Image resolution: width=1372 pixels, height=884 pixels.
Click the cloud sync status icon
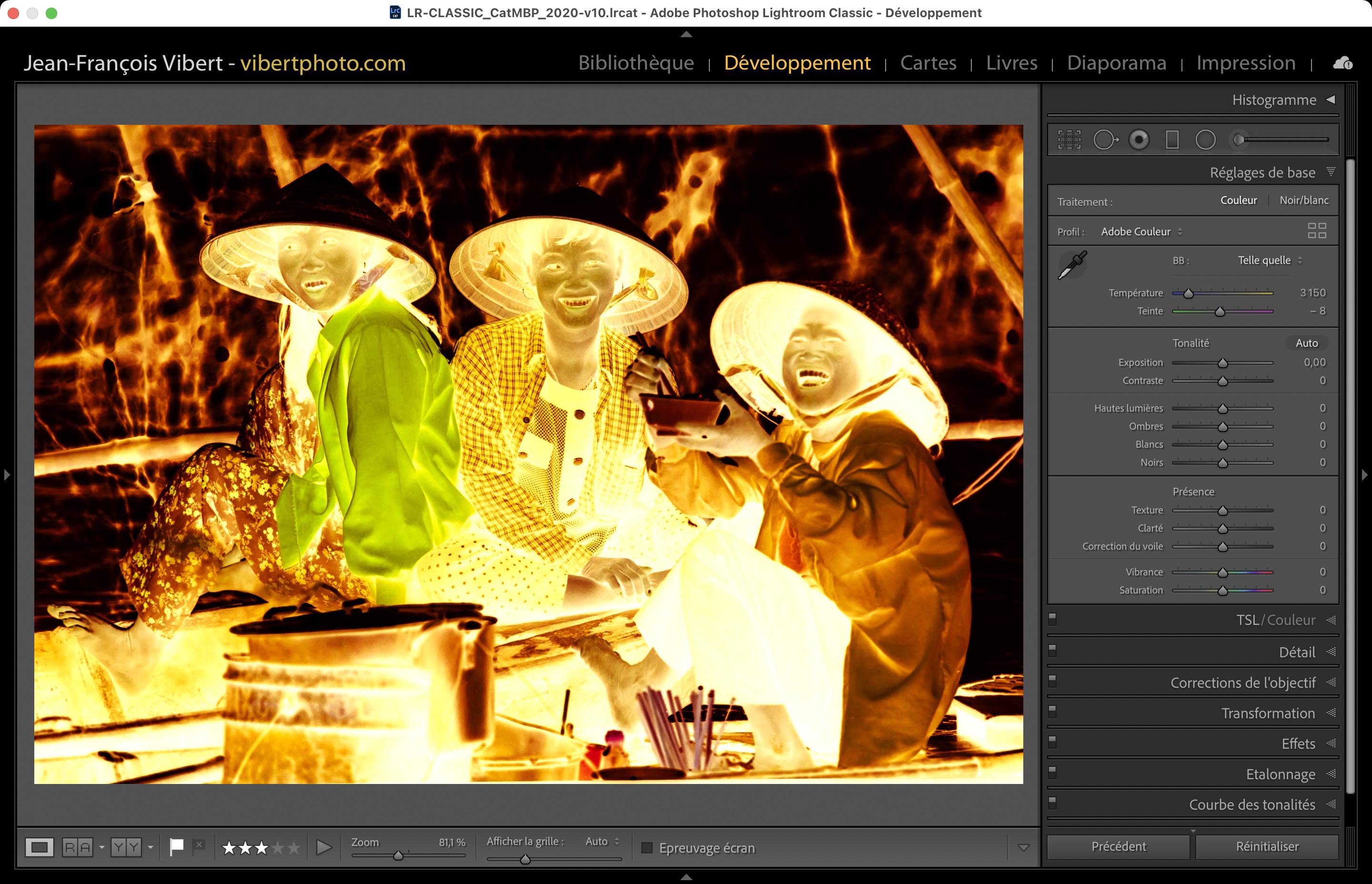click(1343, 62)
